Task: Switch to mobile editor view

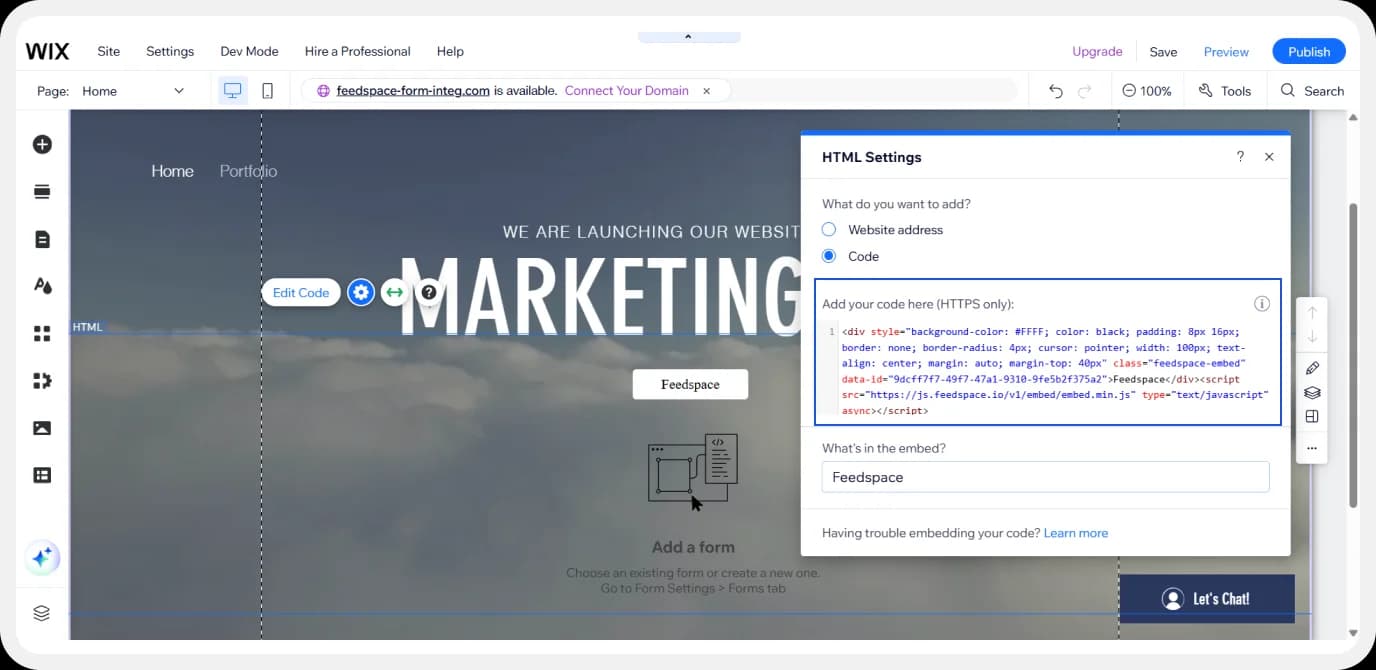Action: (x=266, y=89)
